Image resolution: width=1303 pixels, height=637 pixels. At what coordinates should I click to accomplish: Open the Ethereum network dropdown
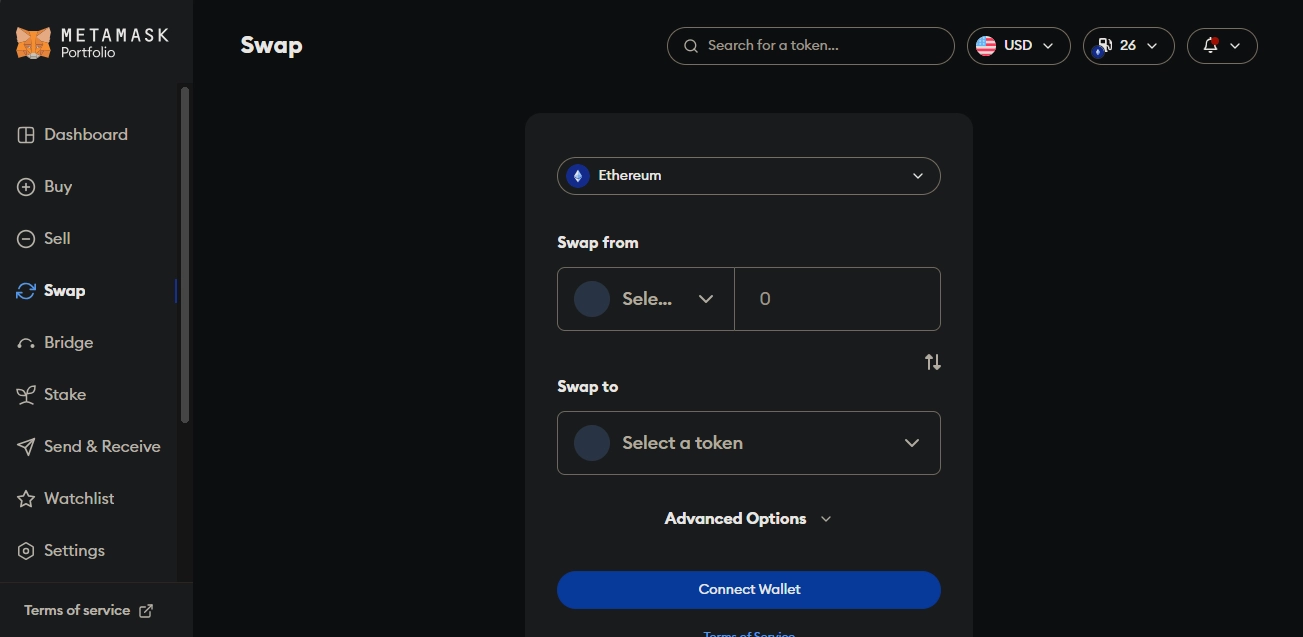point(748,176)
